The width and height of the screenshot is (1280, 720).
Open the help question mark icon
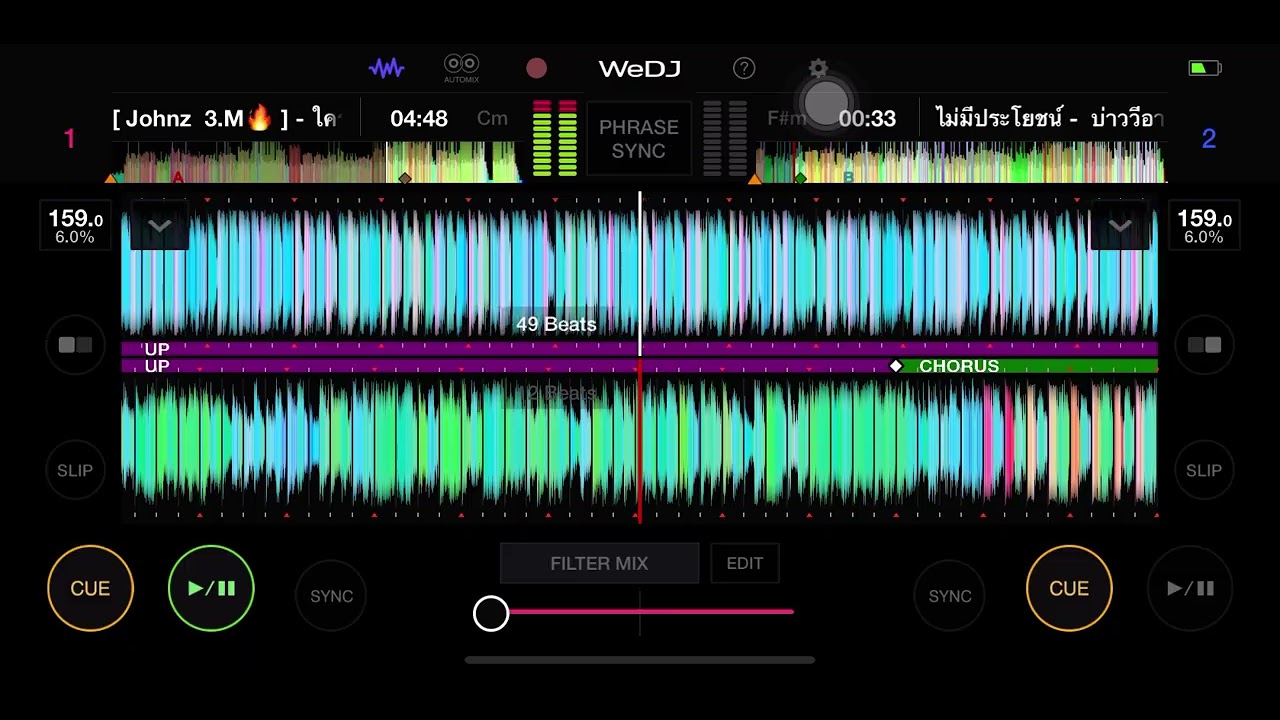tap(744, 68)
